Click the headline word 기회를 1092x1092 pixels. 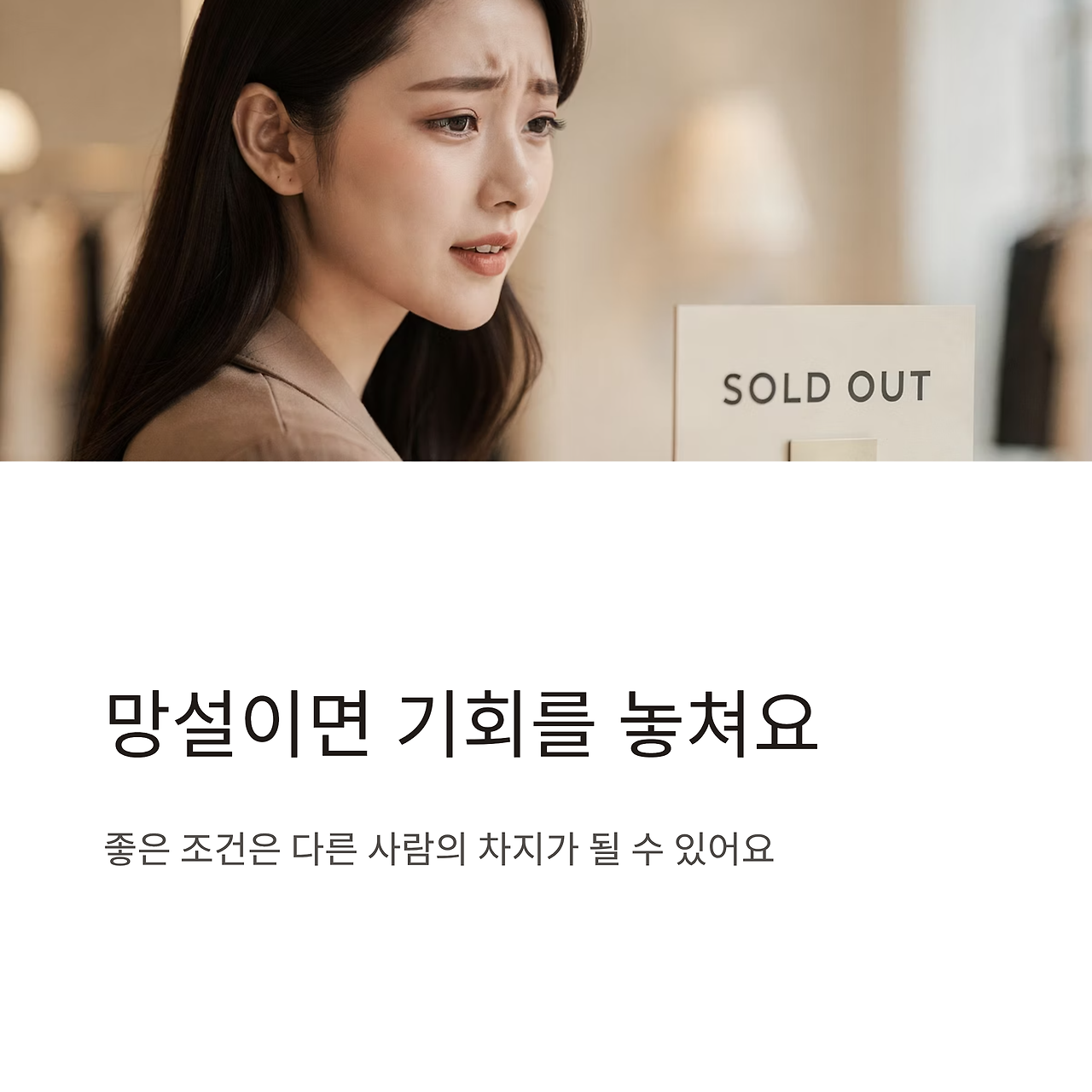pos(495,724)
